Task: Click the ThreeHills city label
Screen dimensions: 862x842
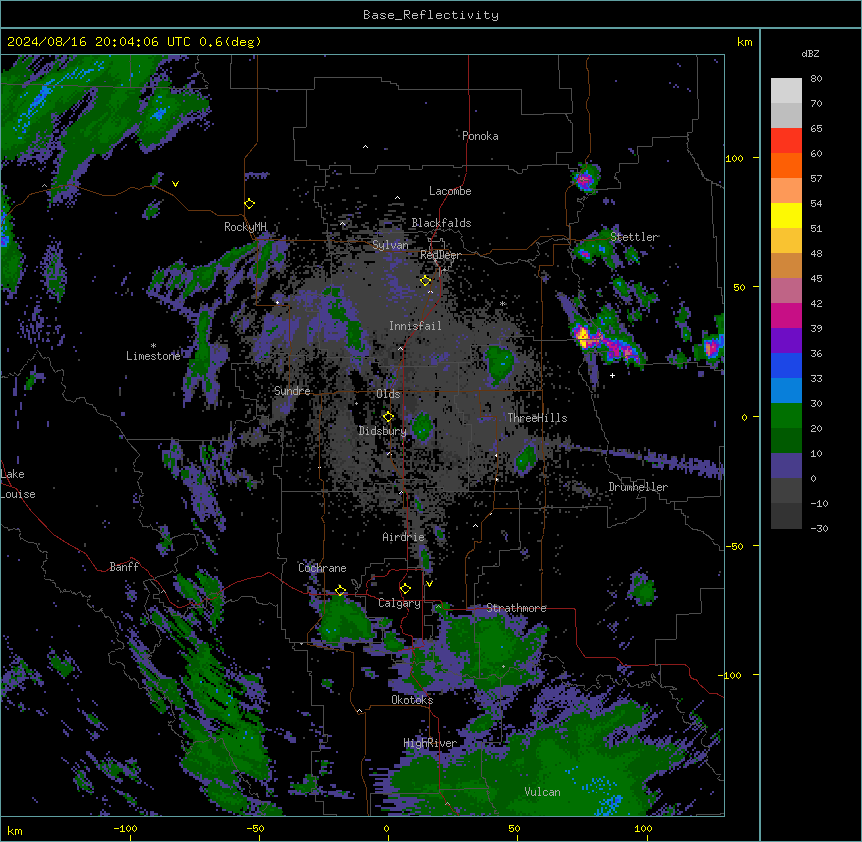Action: pos(537,418)
